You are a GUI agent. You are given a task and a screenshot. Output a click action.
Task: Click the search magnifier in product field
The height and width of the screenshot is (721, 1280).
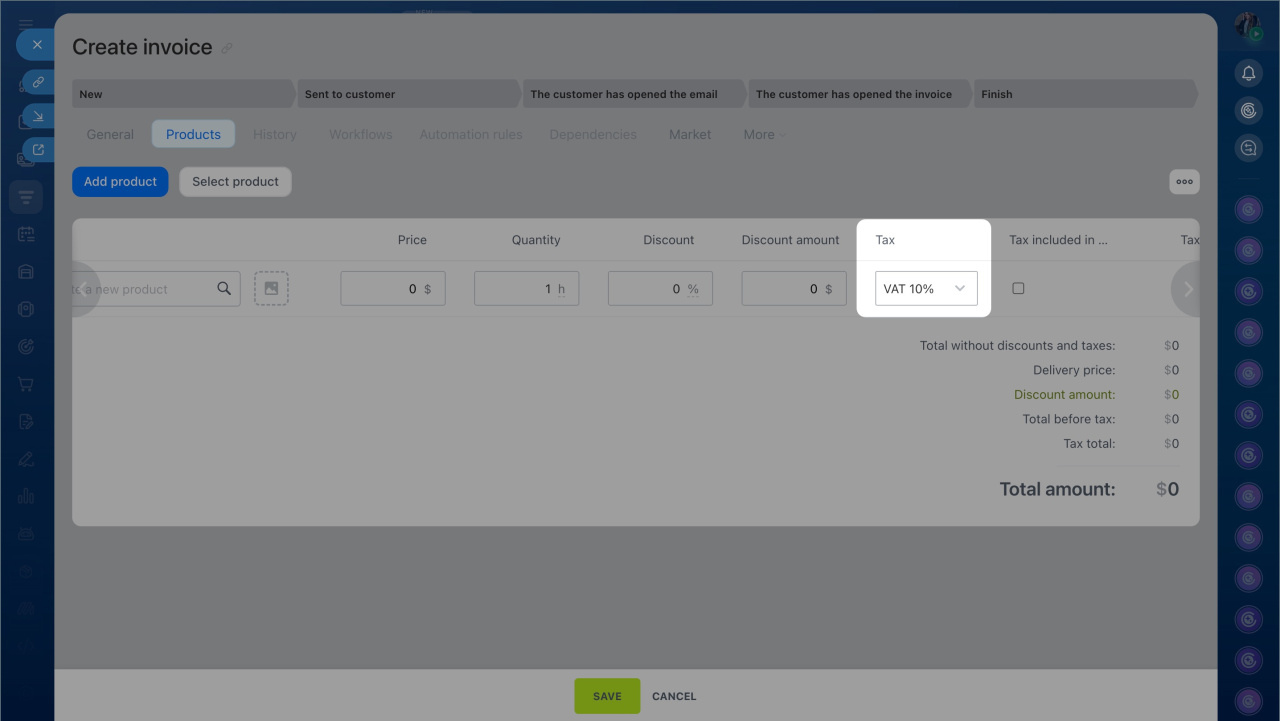224,289
